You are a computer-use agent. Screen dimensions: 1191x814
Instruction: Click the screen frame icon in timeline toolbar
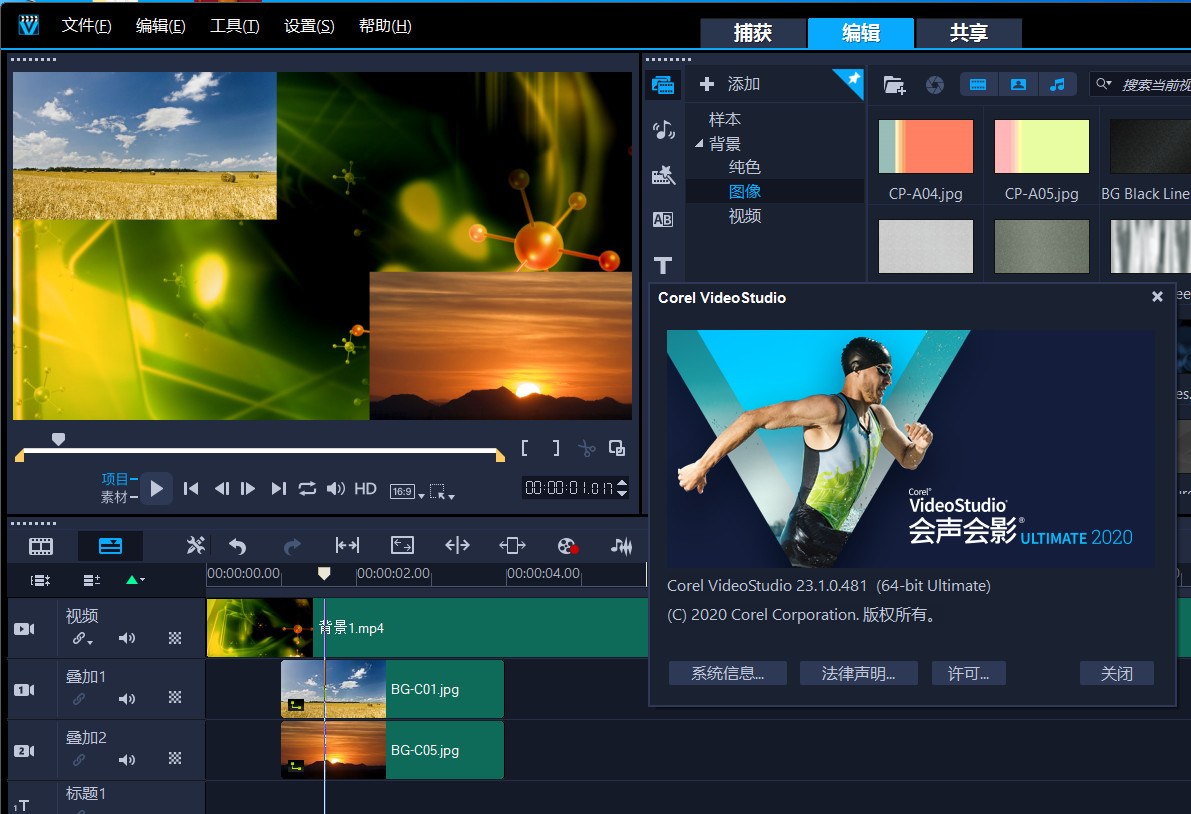tap(402, 545)
